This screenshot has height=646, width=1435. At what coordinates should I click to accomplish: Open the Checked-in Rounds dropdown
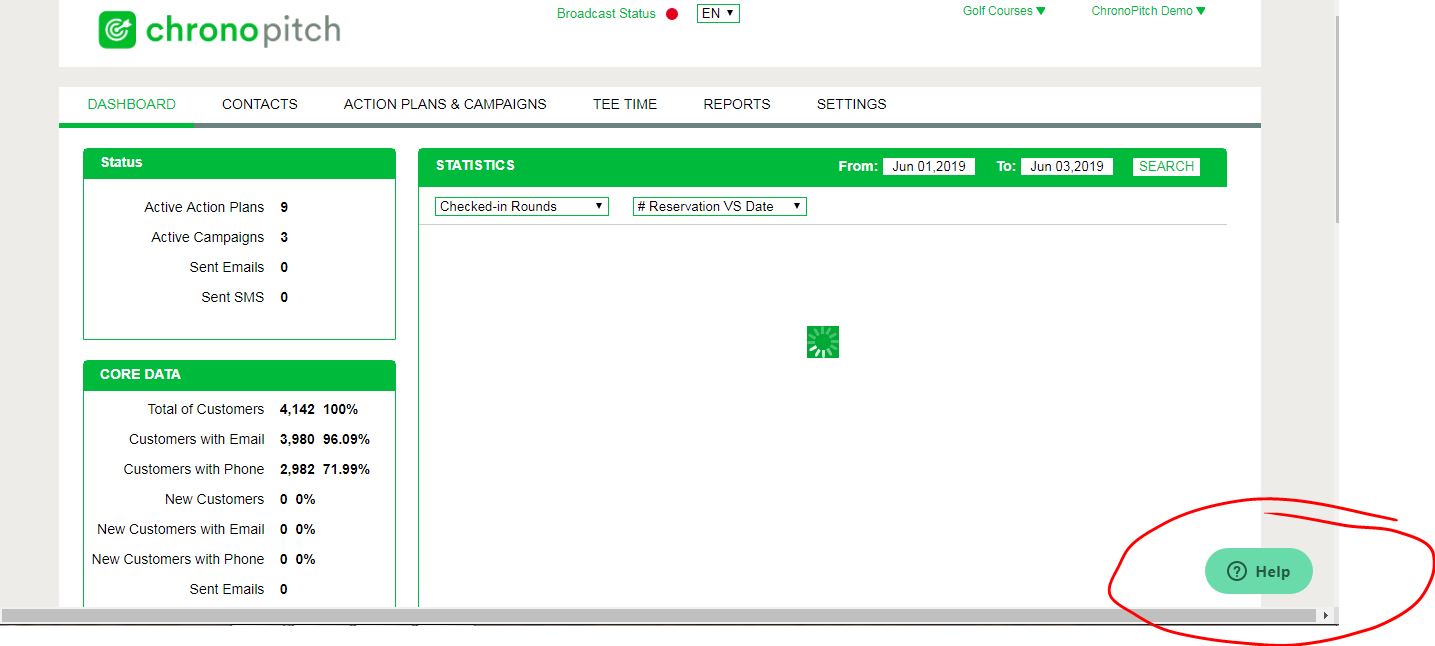[522, 206]
